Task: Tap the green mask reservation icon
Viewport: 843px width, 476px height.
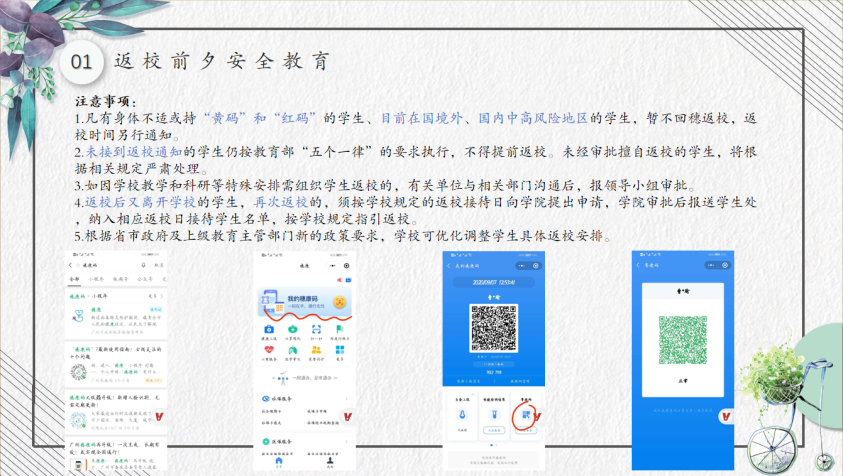Action: click(x=292, y=329)
